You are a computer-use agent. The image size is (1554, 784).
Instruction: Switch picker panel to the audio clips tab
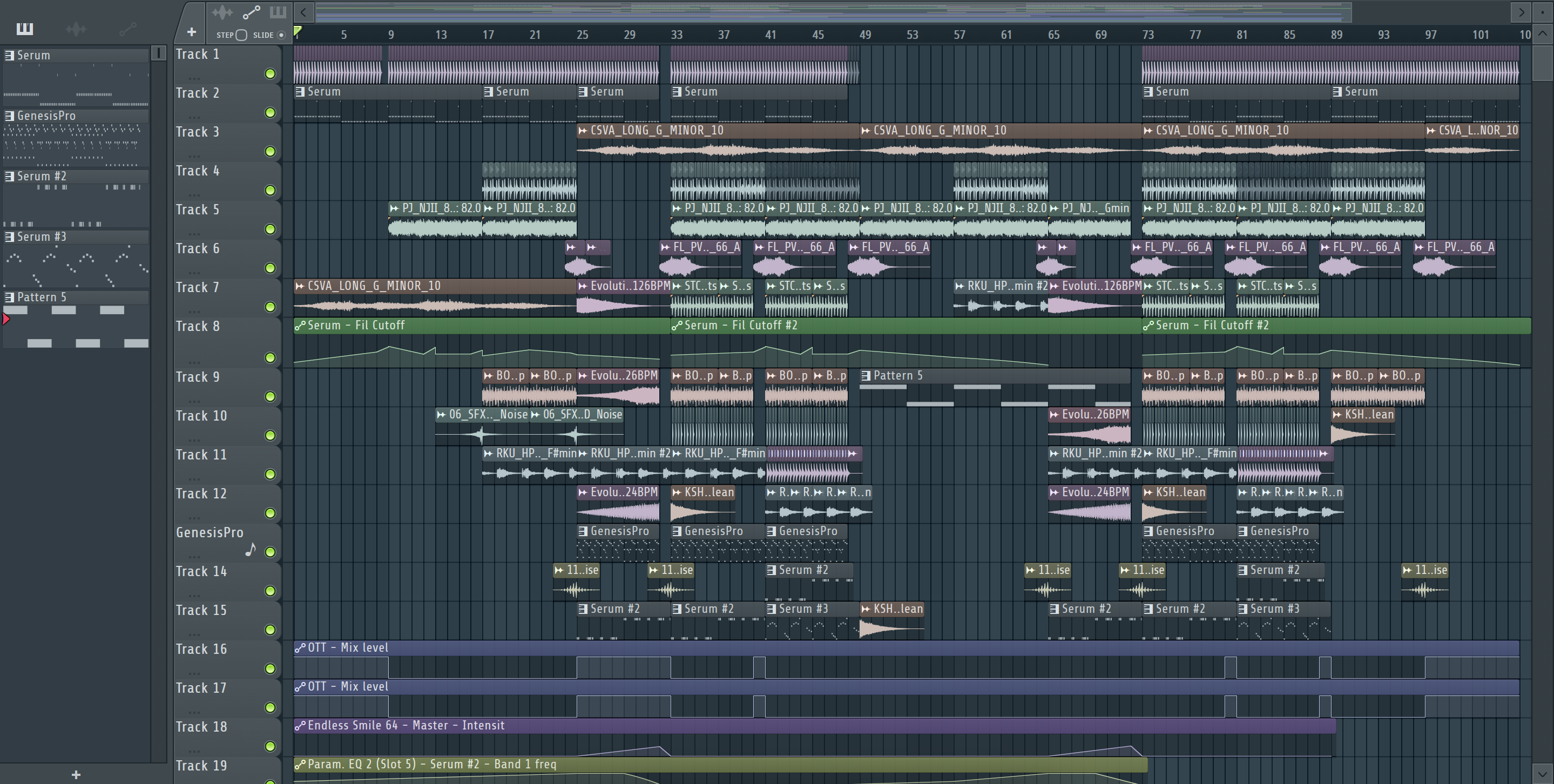[76, 28]
